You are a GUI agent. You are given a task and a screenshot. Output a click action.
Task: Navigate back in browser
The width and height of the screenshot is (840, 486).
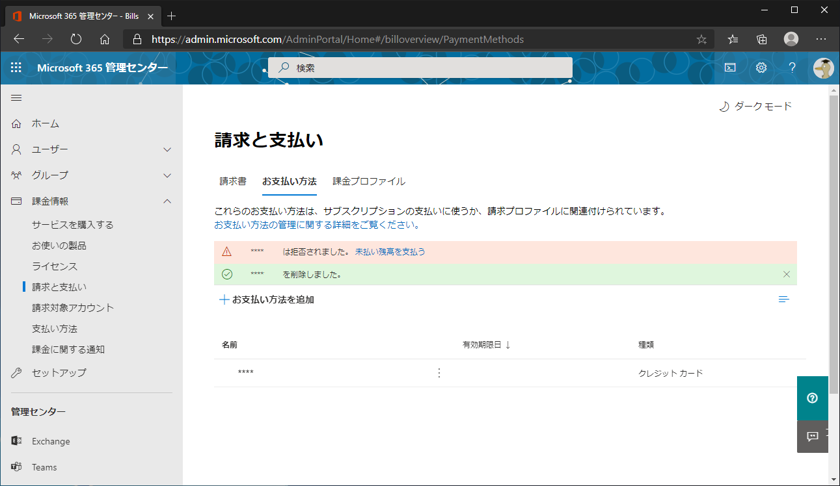[x=19, y=39]
